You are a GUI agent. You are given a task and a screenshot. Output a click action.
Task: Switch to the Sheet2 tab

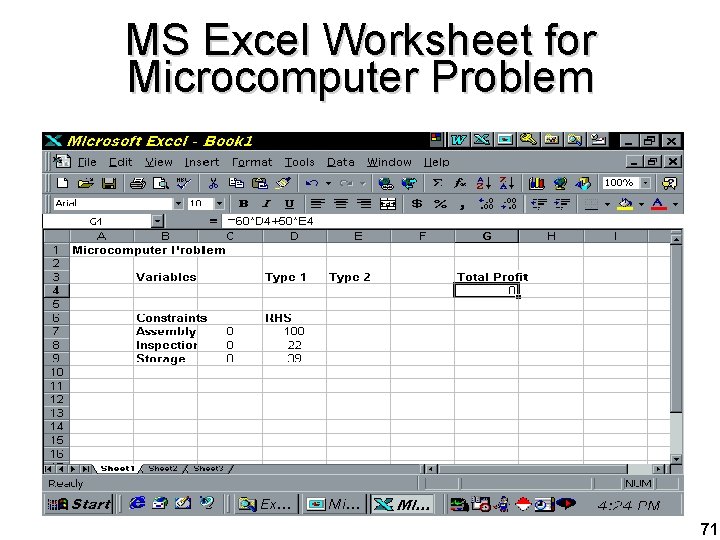pyautogui.click(x=163, y=469)
